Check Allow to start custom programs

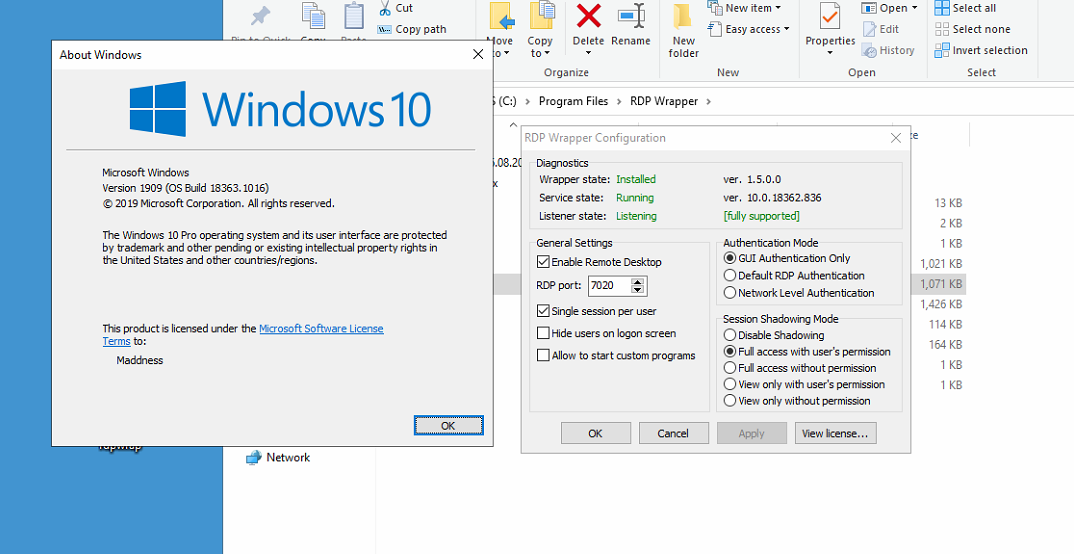tap(543, 355)
